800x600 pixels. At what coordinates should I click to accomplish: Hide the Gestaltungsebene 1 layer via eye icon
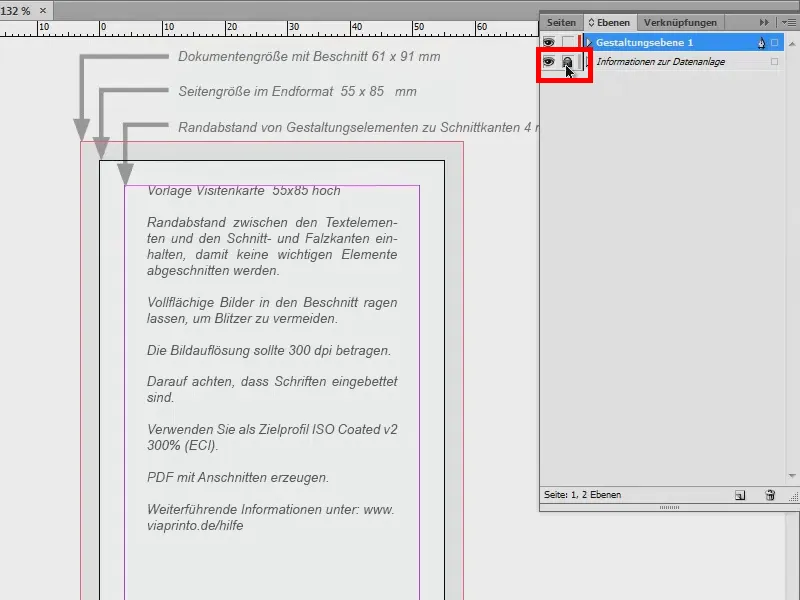coord(548,42)
